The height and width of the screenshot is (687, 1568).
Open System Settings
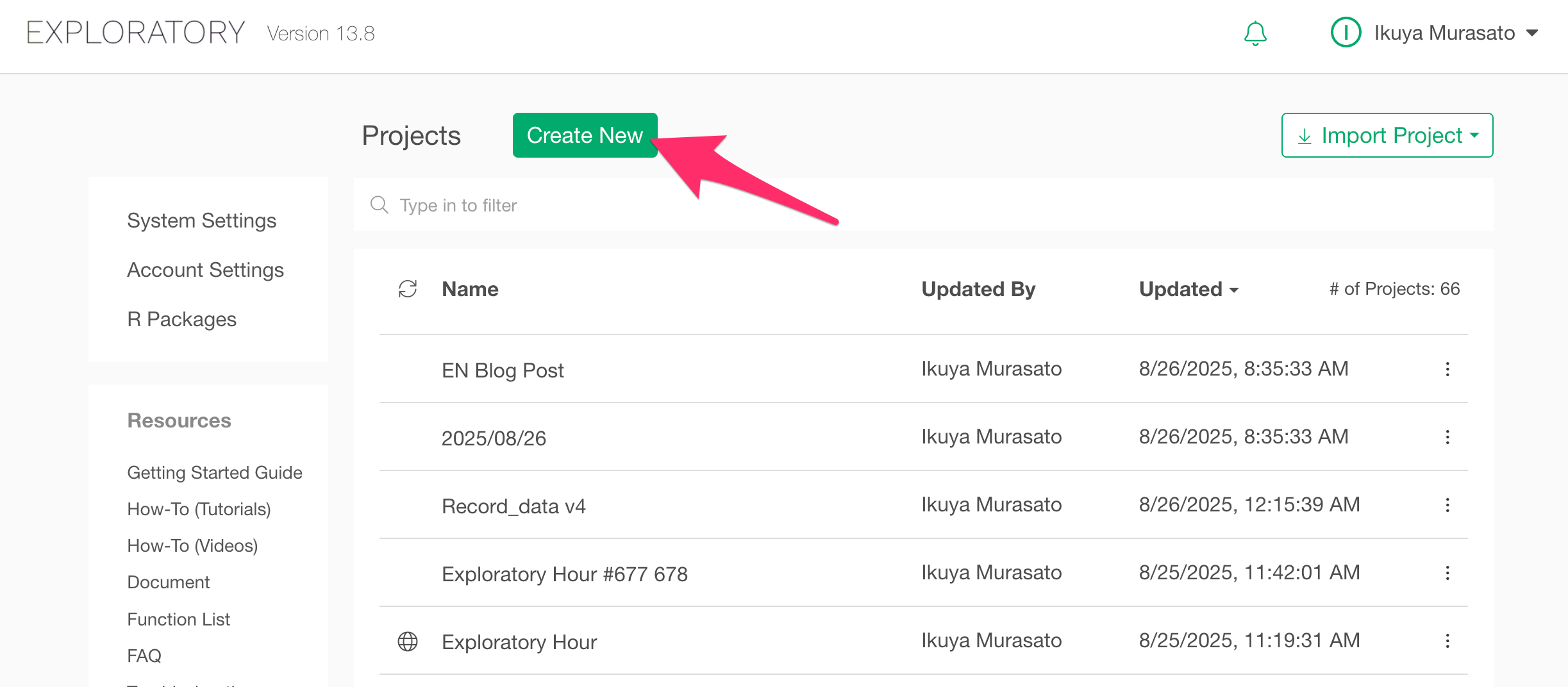201,220
